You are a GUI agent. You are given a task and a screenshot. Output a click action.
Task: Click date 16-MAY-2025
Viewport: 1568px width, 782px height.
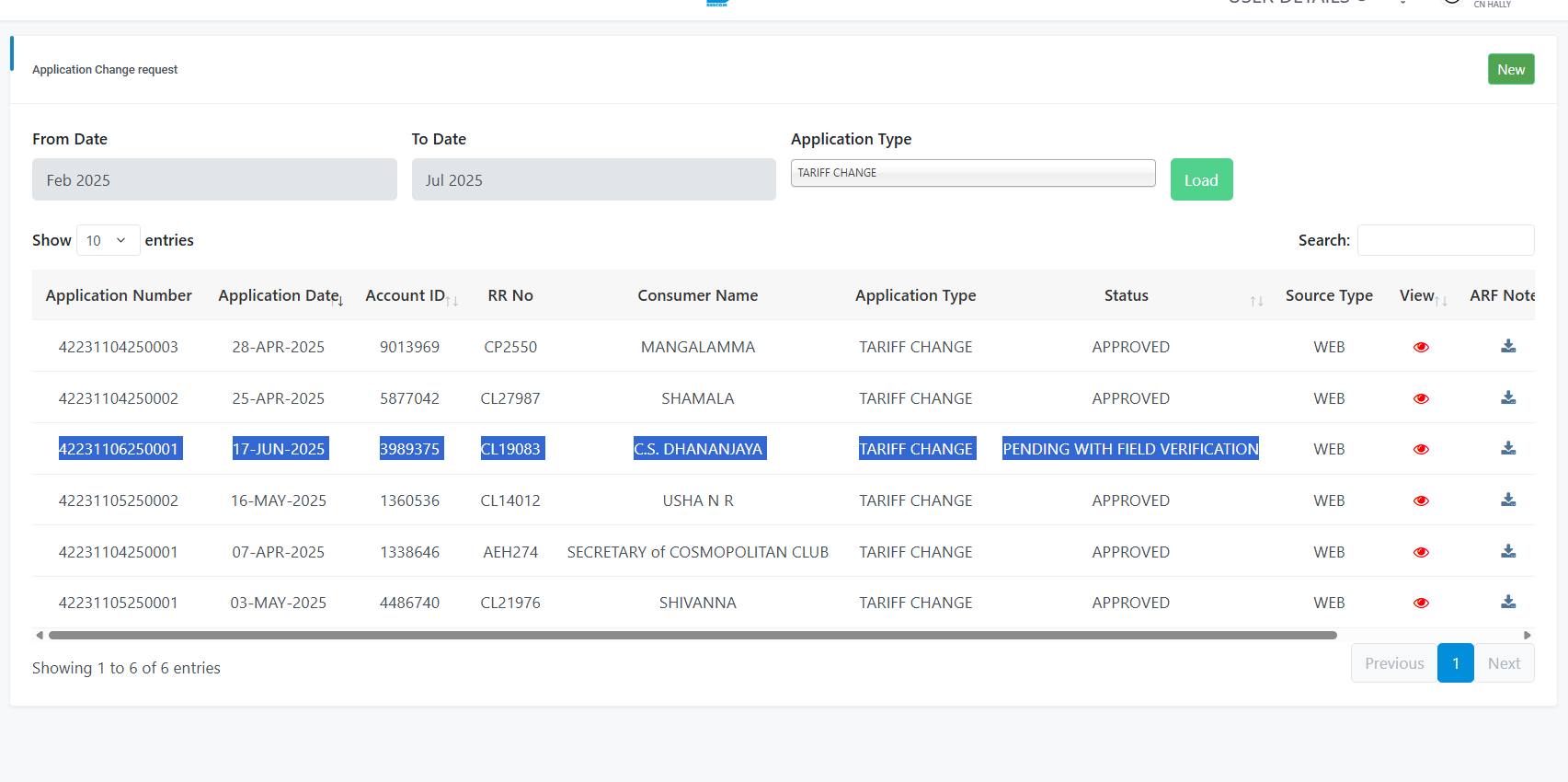coord(279,500)
